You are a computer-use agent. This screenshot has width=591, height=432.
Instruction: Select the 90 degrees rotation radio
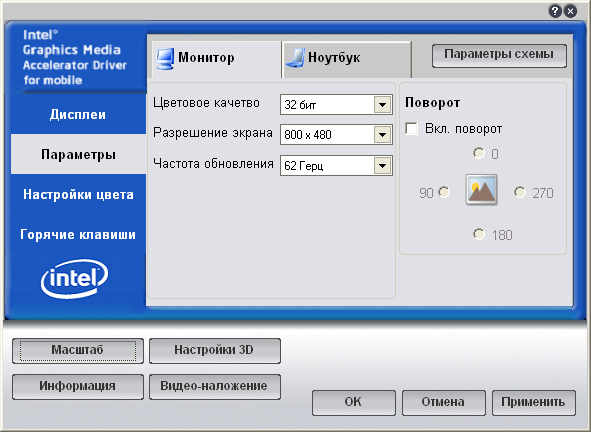[x=444, y=192]
